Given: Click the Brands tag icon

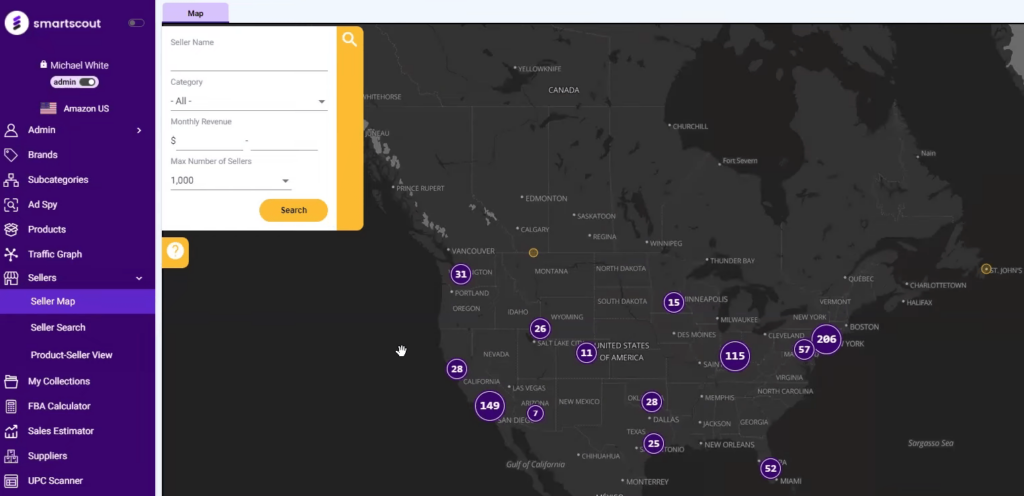Looking at the screenshot, I should point(10,155).
